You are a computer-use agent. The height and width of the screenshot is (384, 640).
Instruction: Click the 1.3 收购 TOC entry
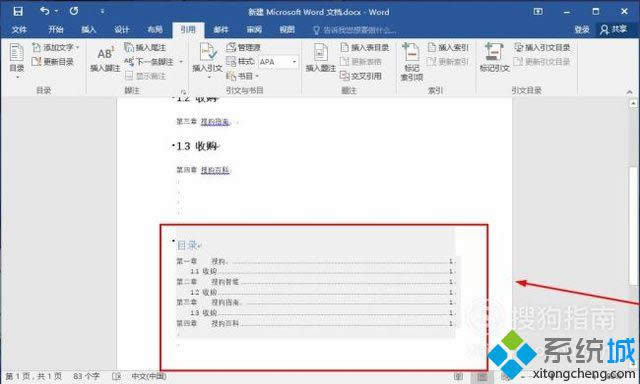click(322, 313)
